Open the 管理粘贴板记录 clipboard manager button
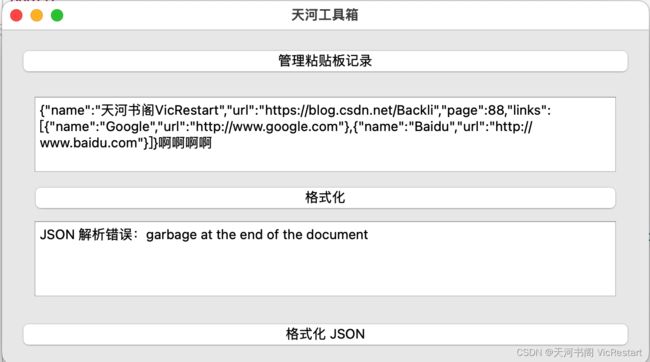650x362 pixels. click(325, 61)
